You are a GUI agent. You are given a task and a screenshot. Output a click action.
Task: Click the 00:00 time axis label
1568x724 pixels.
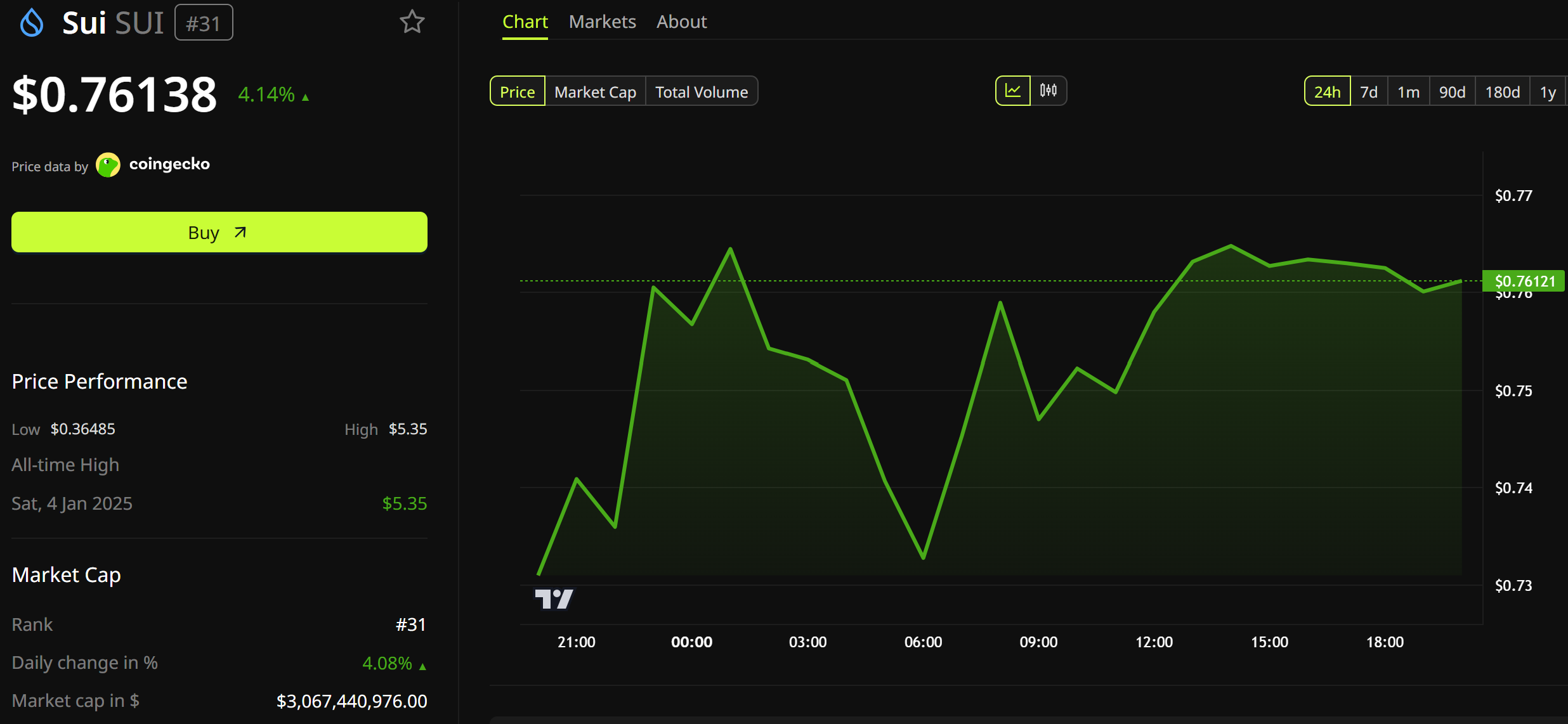[691, 642]
